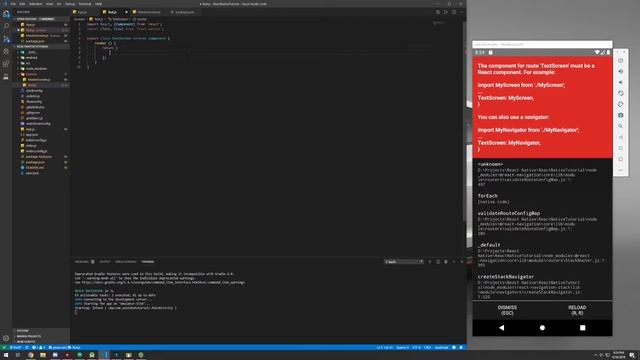
Task: Click the emulator power button
Action: (x=620, y=60)
